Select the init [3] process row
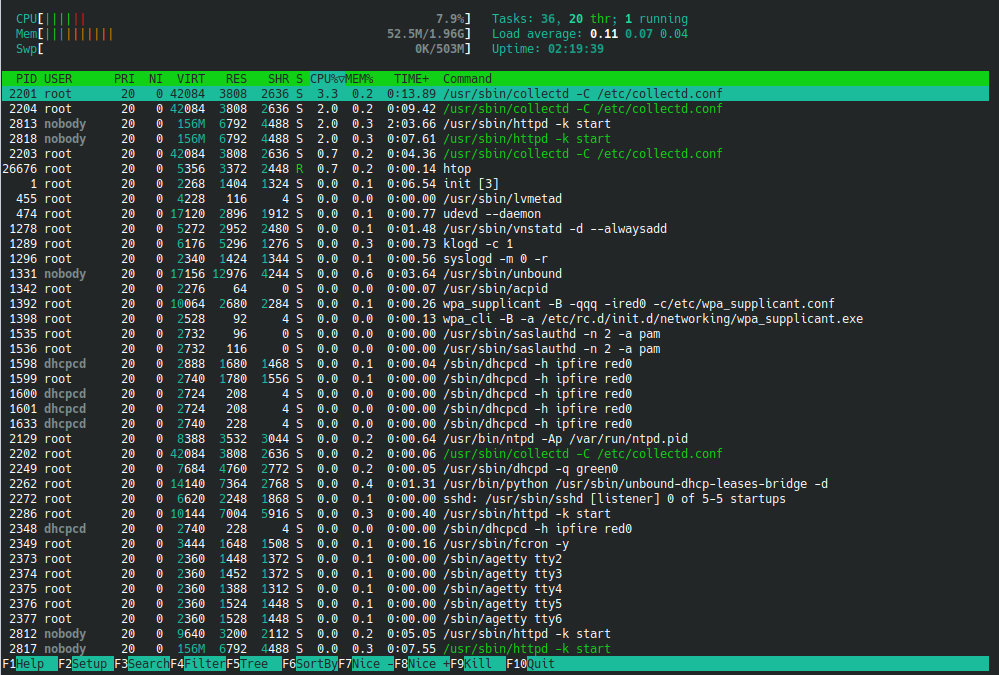 495,184
